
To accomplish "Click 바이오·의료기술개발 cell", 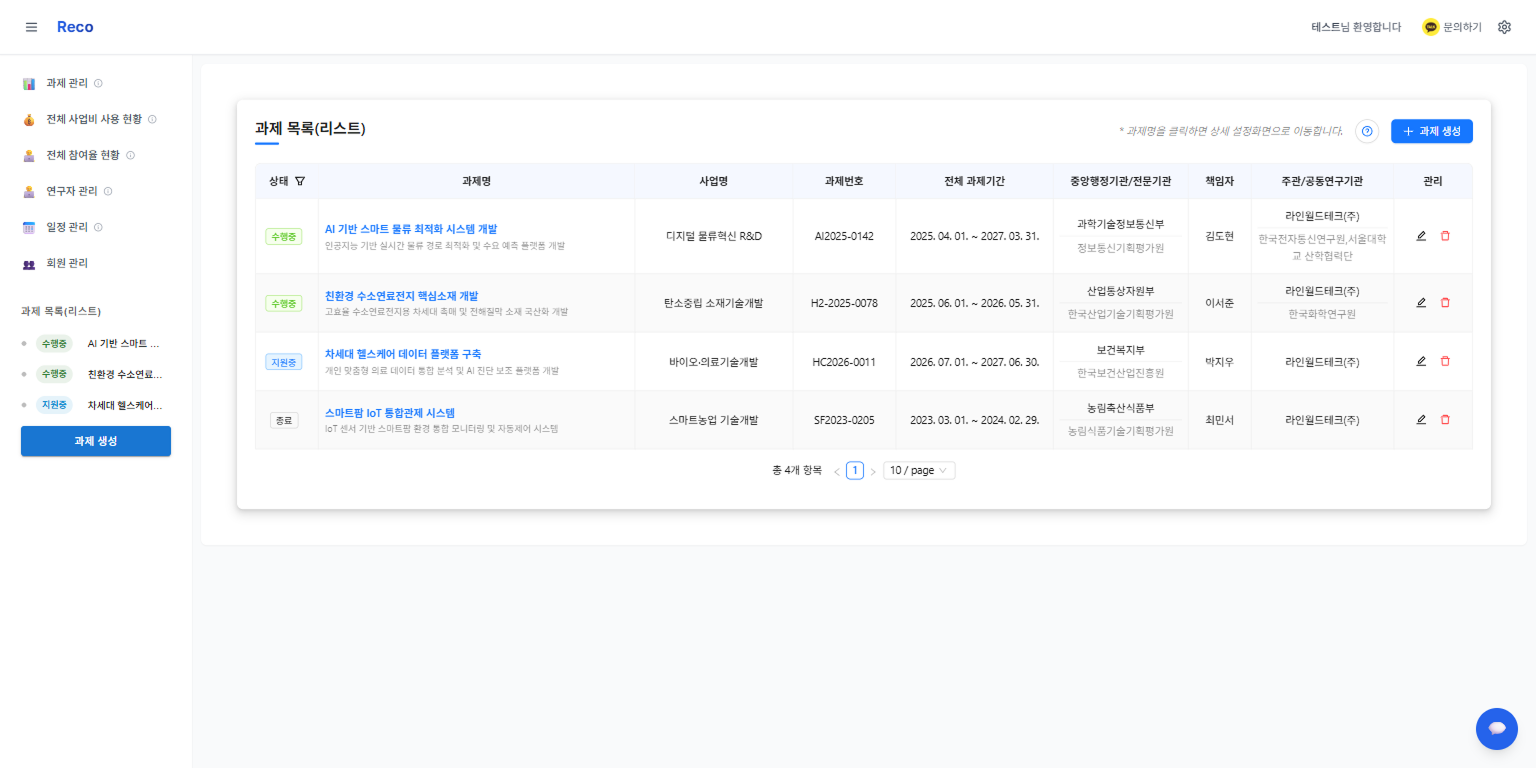I will (714, 361).
